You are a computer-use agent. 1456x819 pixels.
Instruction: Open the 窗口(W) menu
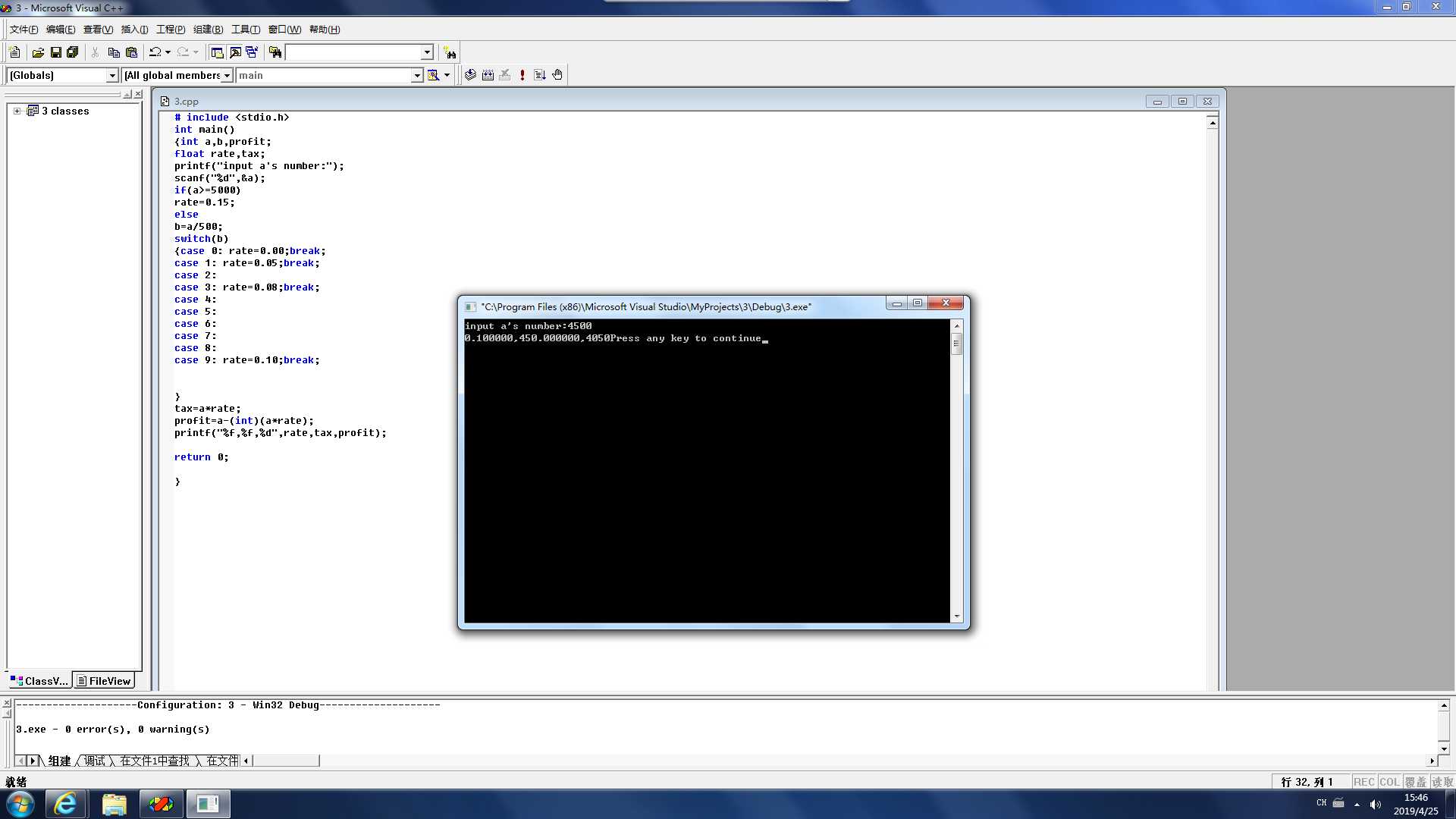coord(284,30)
